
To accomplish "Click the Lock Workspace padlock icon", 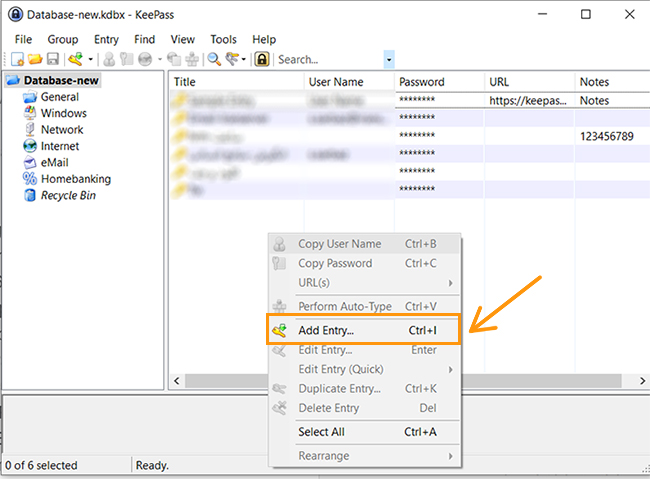I will point(262,59).
